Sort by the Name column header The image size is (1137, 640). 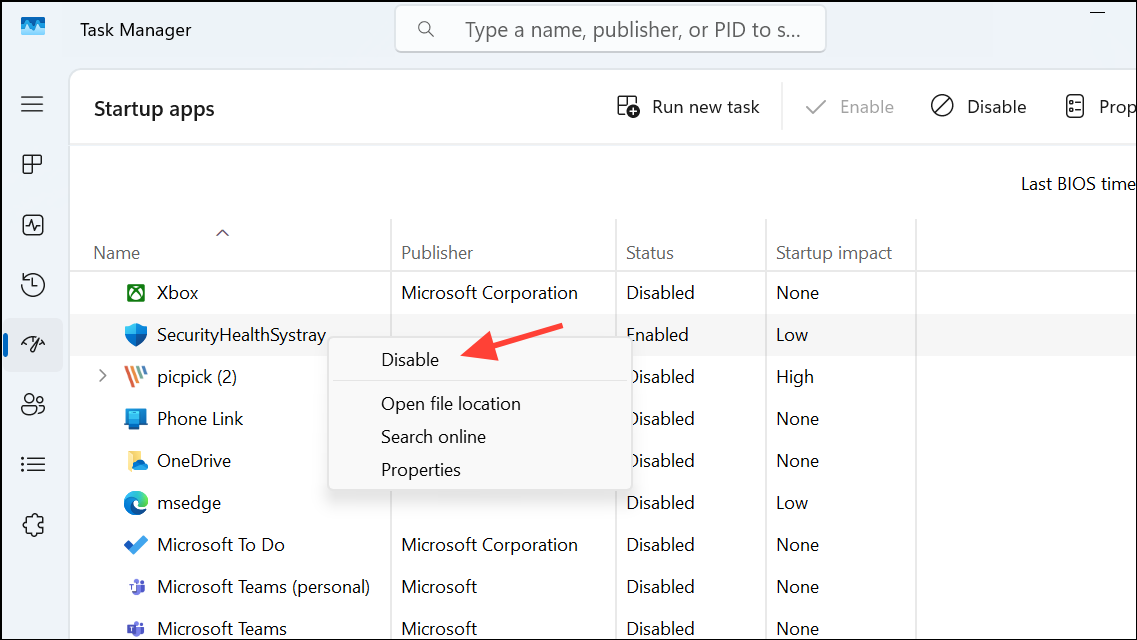click(x=116, y=253)
